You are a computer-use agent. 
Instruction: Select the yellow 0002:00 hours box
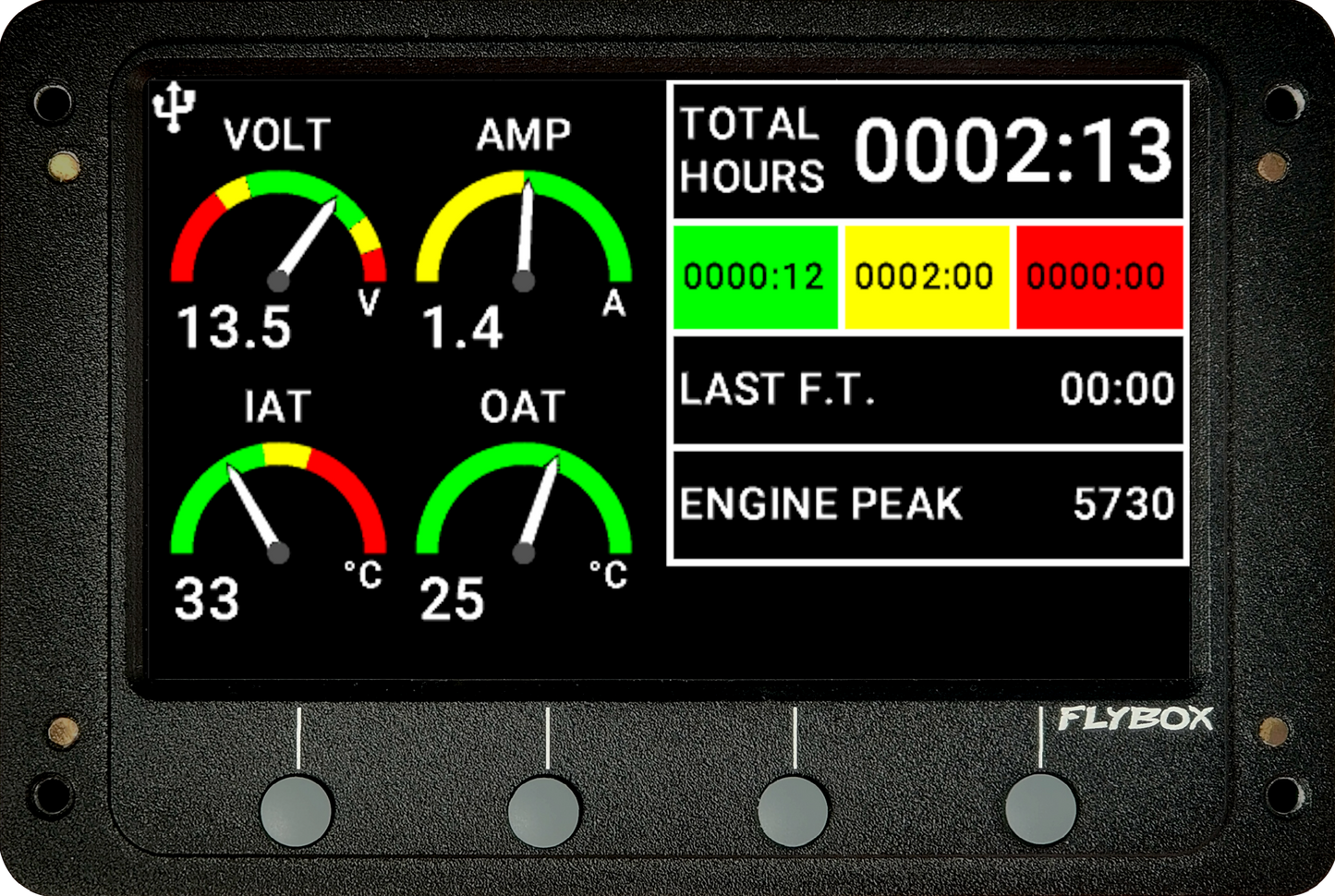[925, 276]
